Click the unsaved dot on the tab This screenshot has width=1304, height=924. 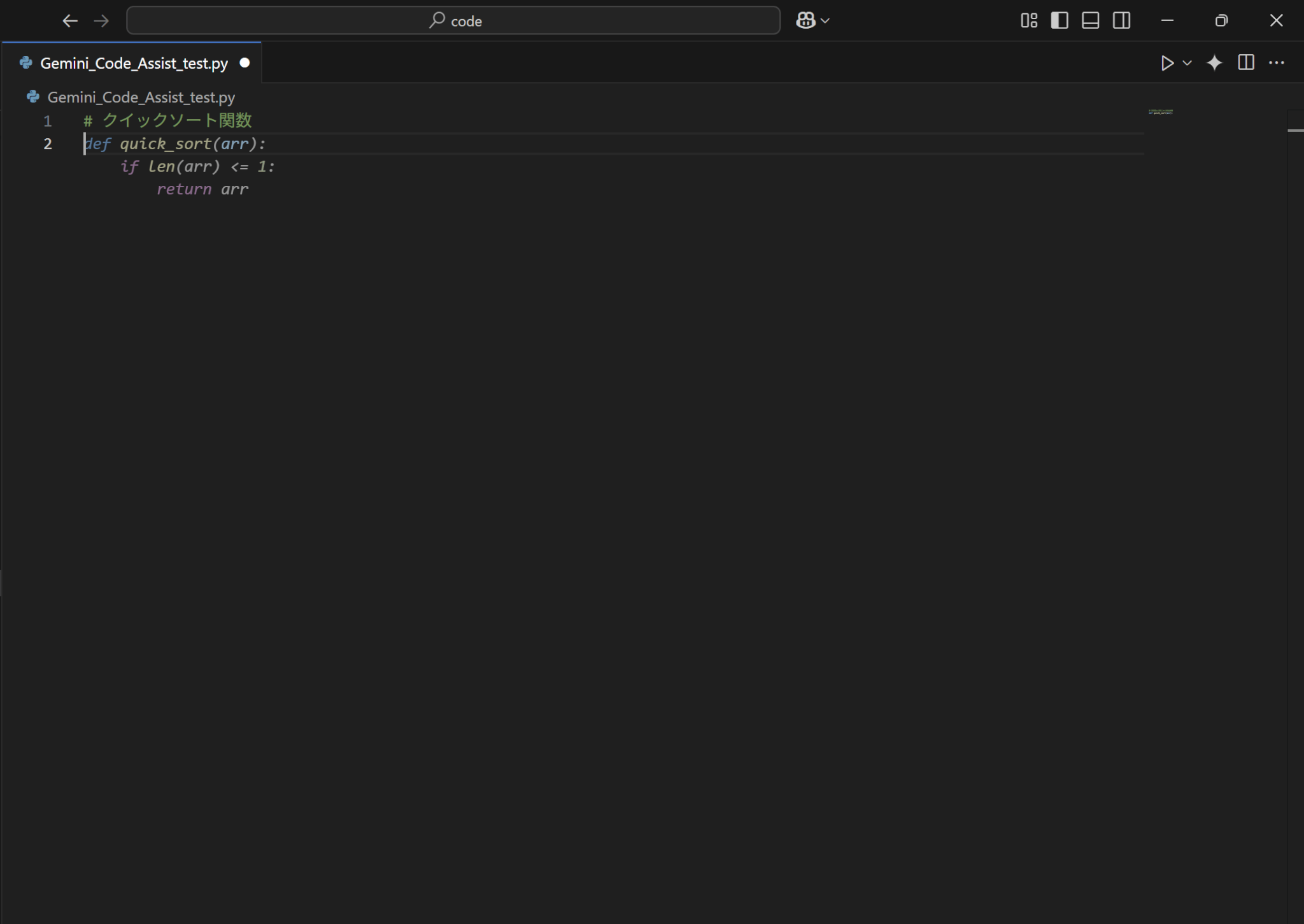click(244, 63)
